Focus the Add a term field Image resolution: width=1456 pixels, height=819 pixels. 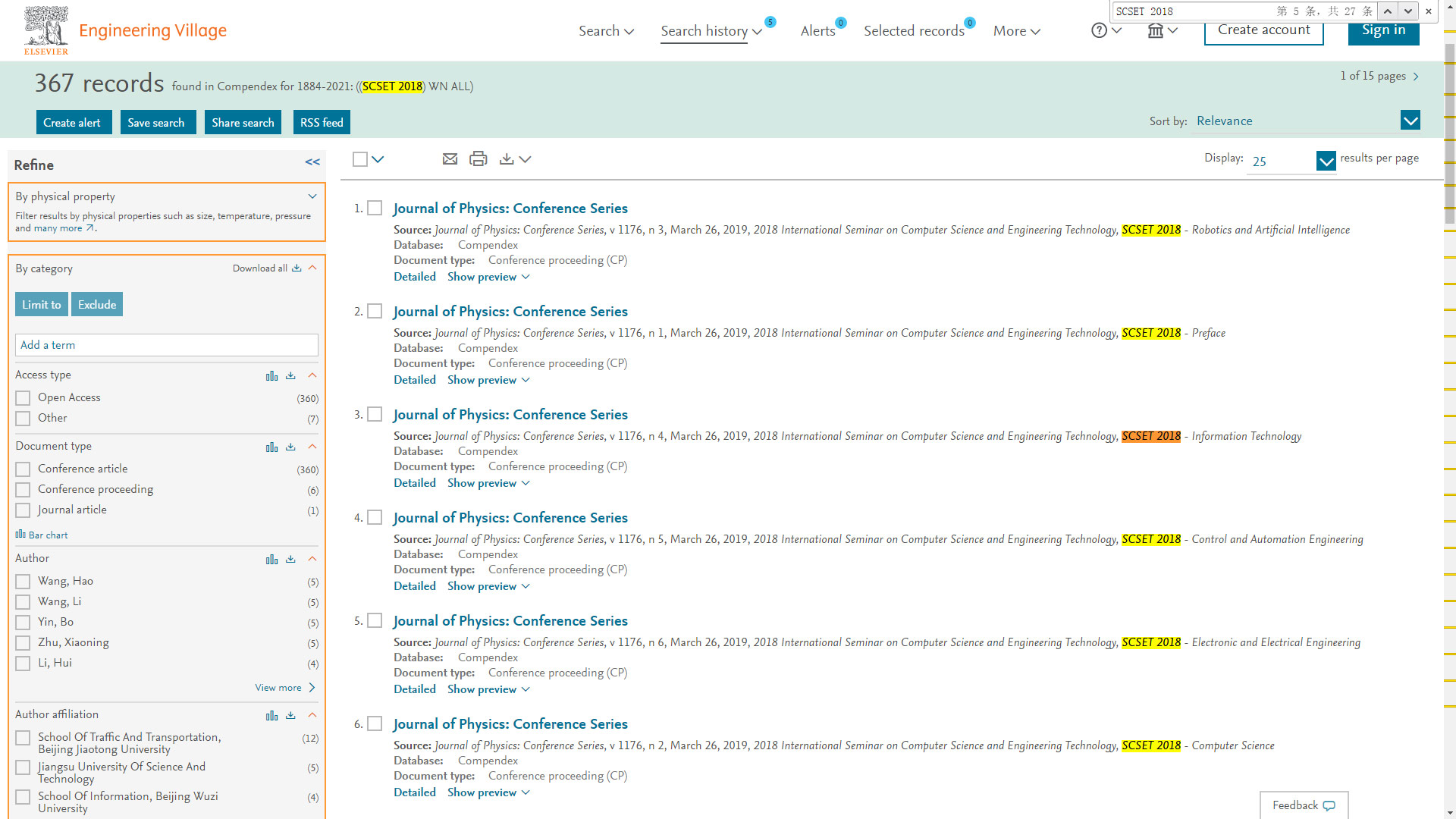[167, 345]
